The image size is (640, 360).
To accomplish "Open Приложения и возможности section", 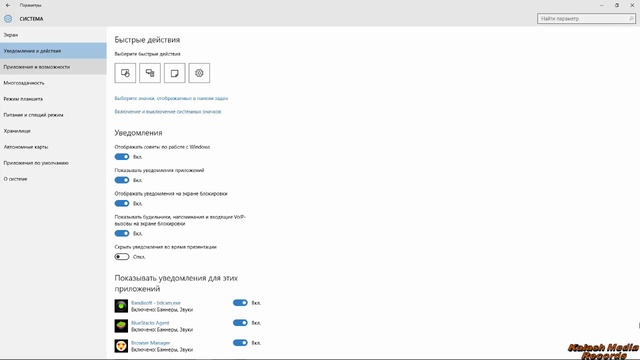I will click(x=53, y=67).
